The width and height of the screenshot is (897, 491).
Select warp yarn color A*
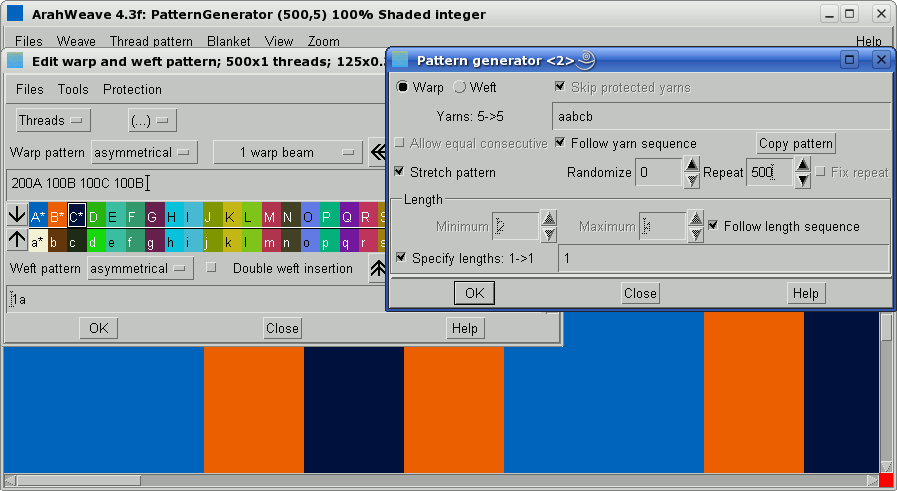tap(38, 215)
